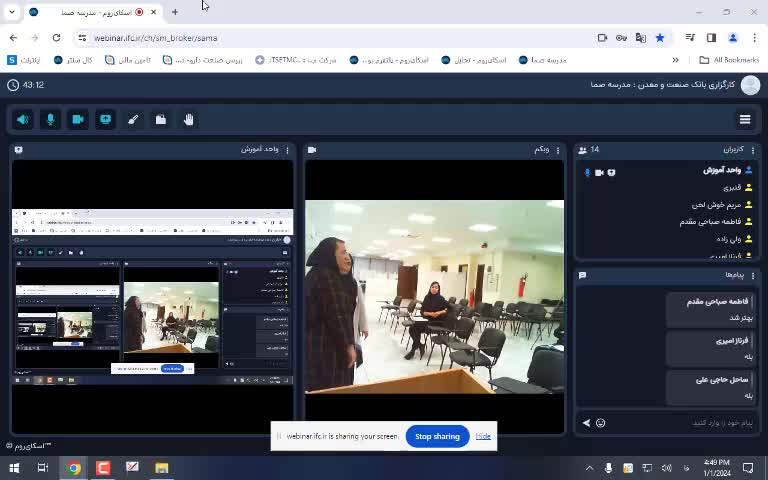Open the emoji picker in chat
Screen dimensions: 768x480
click(600, 423)
